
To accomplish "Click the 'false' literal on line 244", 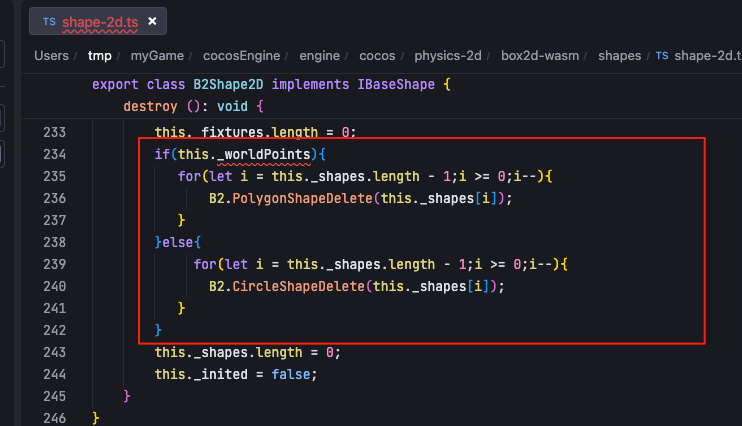I will click(x=291, y=374).
